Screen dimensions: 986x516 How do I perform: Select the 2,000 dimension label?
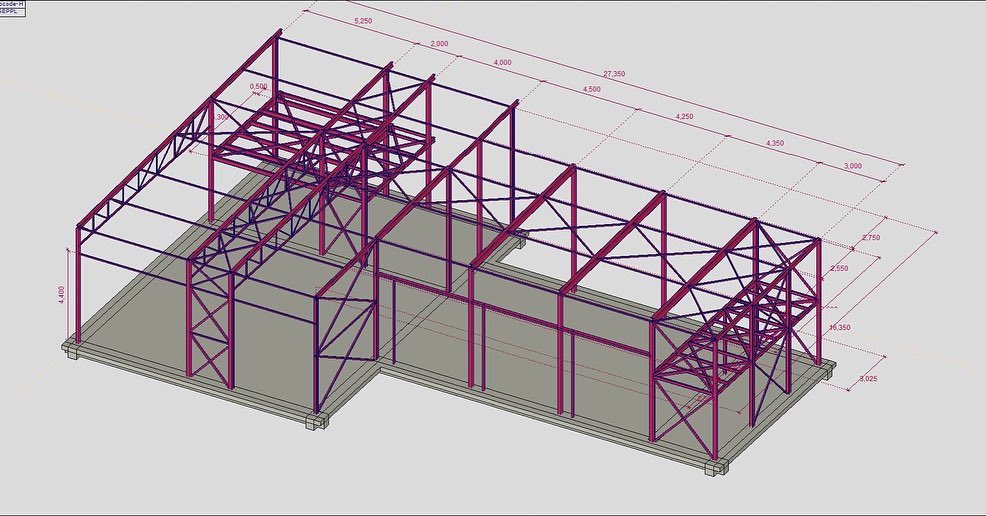[439, 45]
